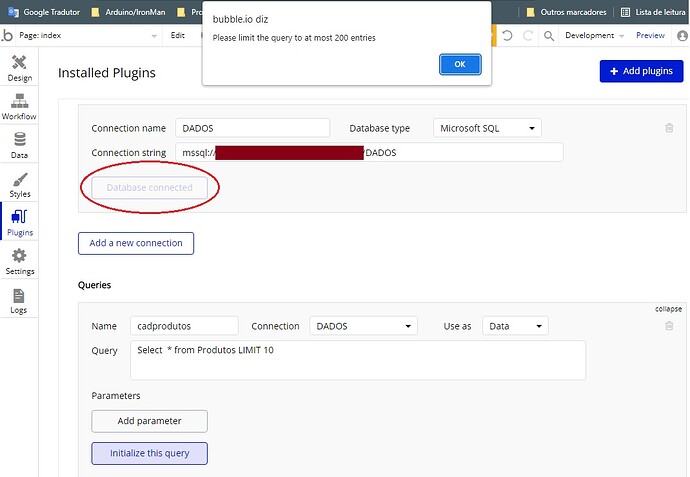This screenshot has width=690, height=477.
Task: Click the Bubble logo icon
Action: (x=7, y=35)
